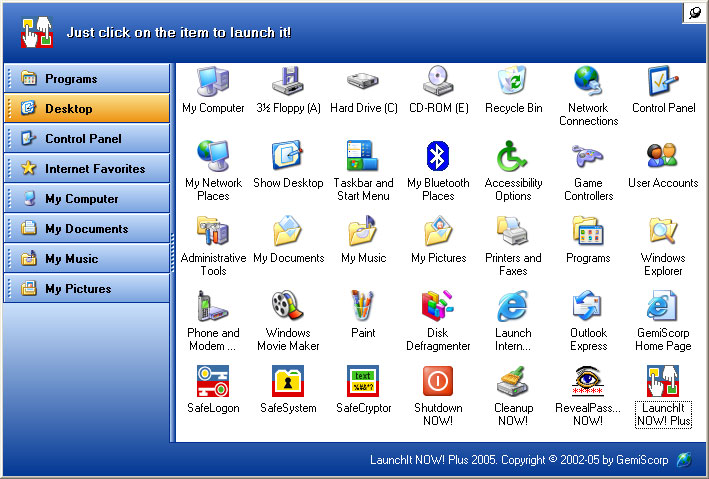Launch the Outlook Express icon
This screenshot has height=479, width=709.
click(x=588, y=306)
